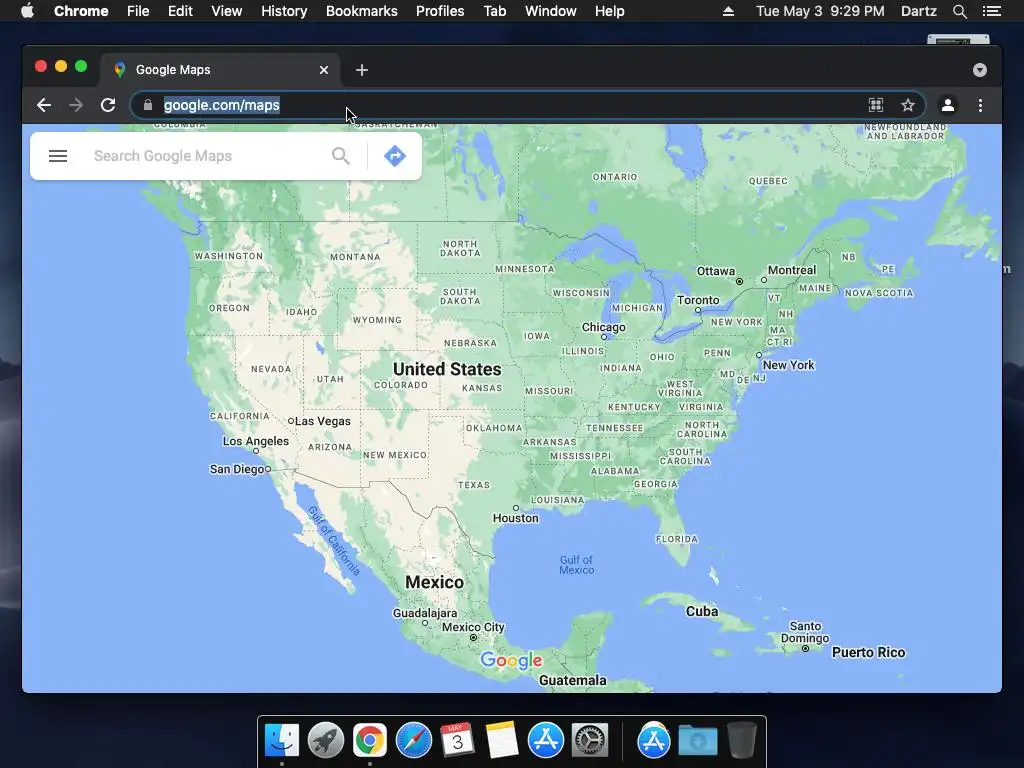
Task: Open Chrome from the Dock
Action: coord(370,741)
